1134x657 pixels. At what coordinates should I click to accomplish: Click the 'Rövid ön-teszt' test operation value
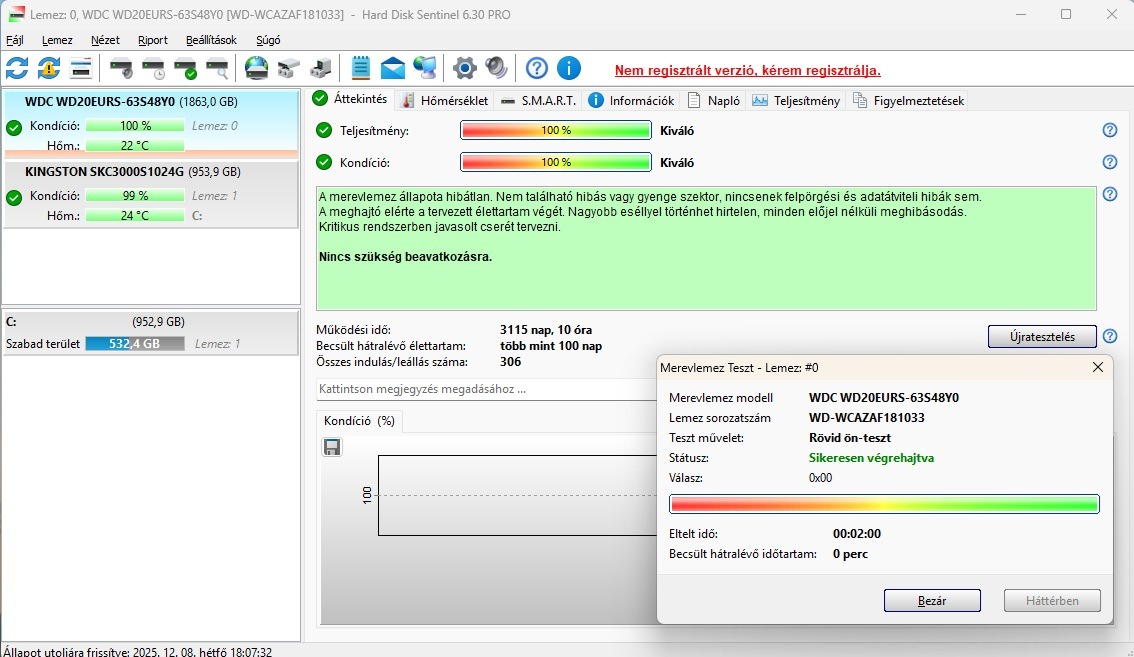(x=850, y=438)
